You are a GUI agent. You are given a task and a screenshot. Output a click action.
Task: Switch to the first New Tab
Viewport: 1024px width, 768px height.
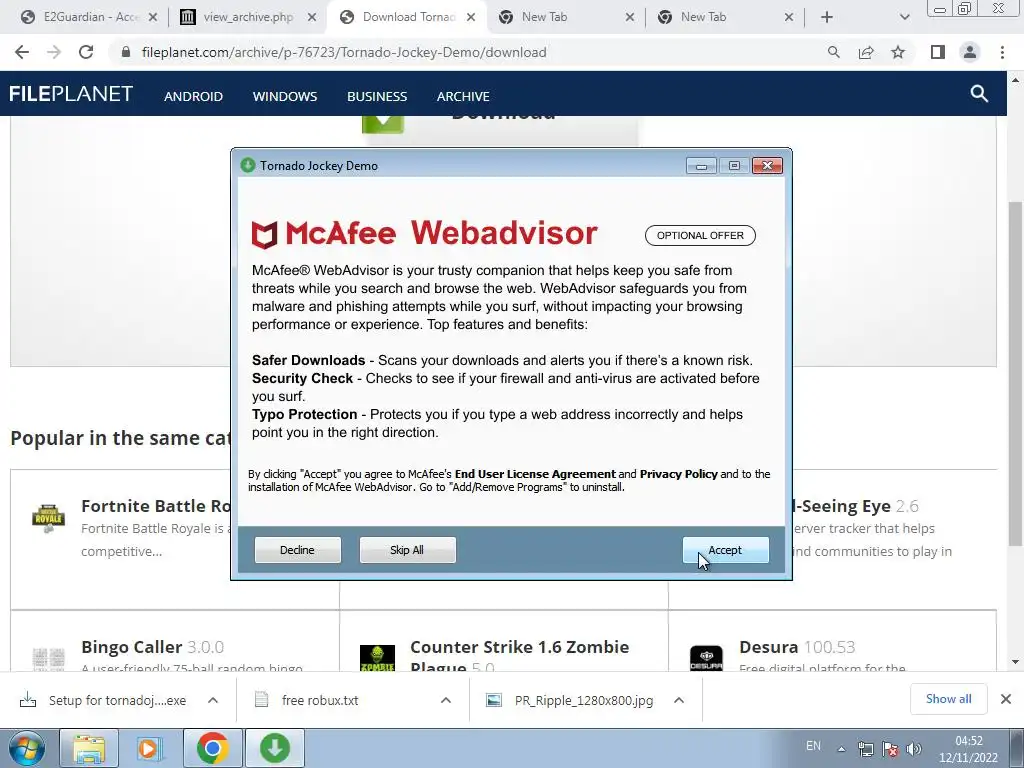566,17
